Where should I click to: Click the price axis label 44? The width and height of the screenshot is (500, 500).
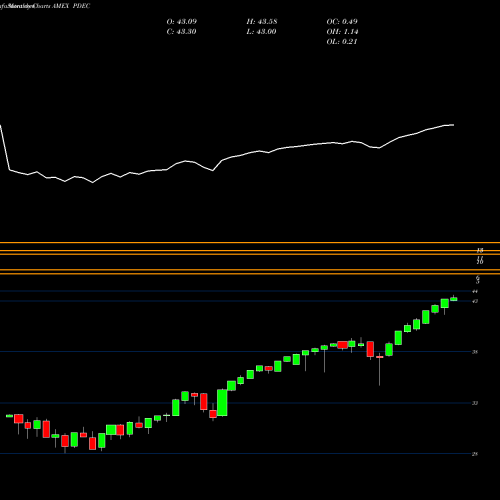tap(475, 291)
